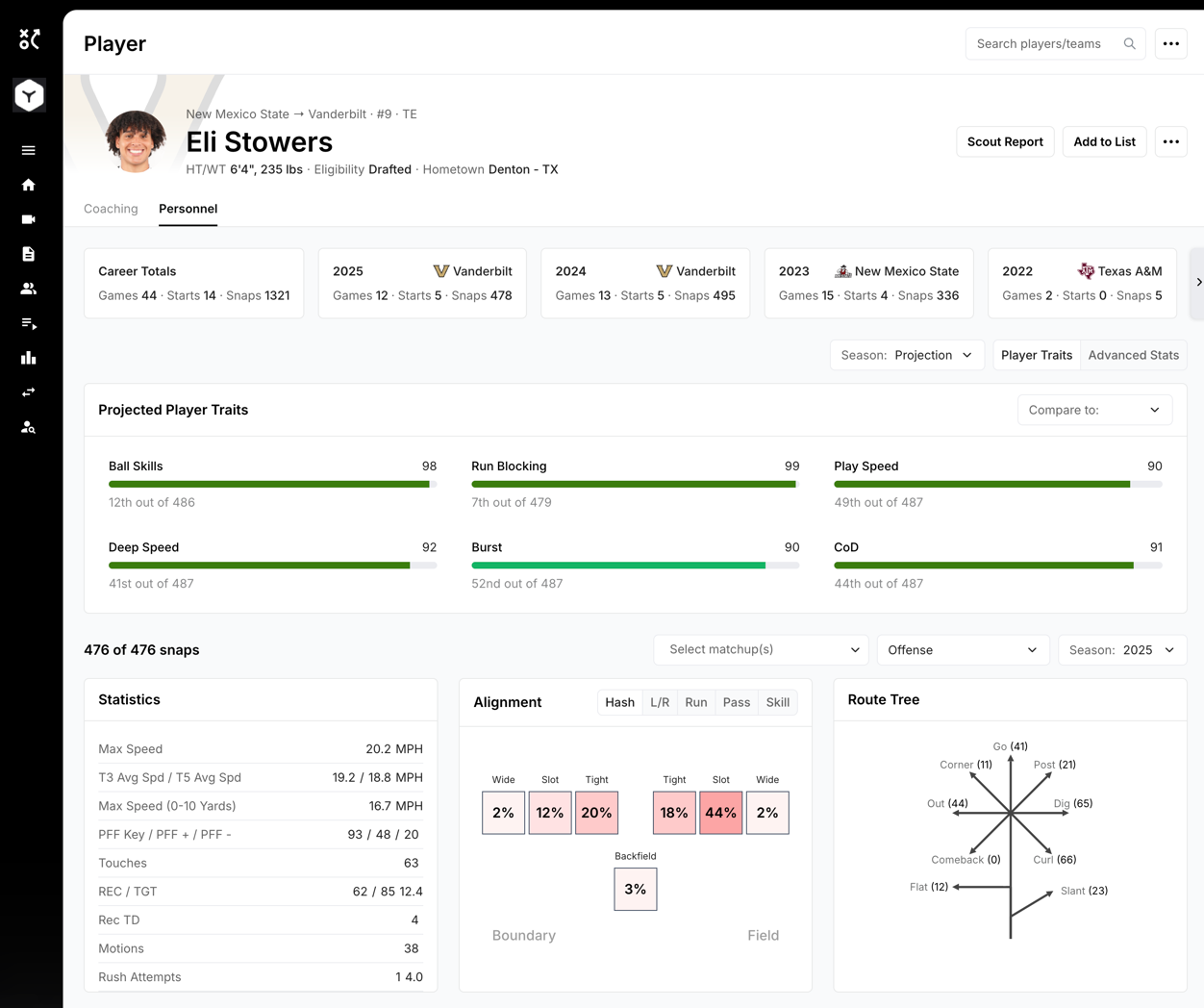Viewport: 1204px width, 1008px height.
Task: Open the Season Projection dropdown
Action: [x=907, y=355]
